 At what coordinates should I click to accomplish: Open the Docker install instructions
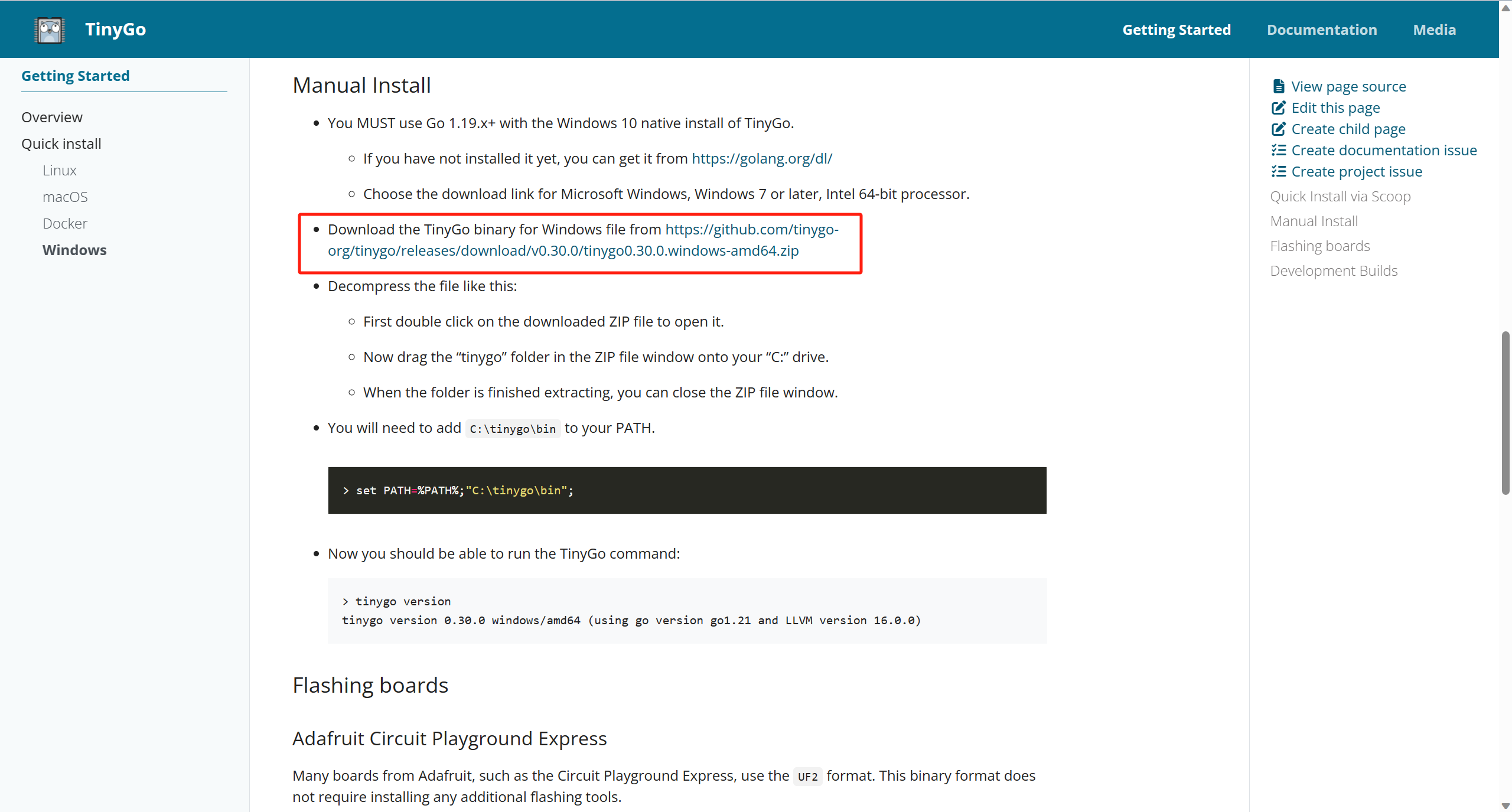click(65, 223)
